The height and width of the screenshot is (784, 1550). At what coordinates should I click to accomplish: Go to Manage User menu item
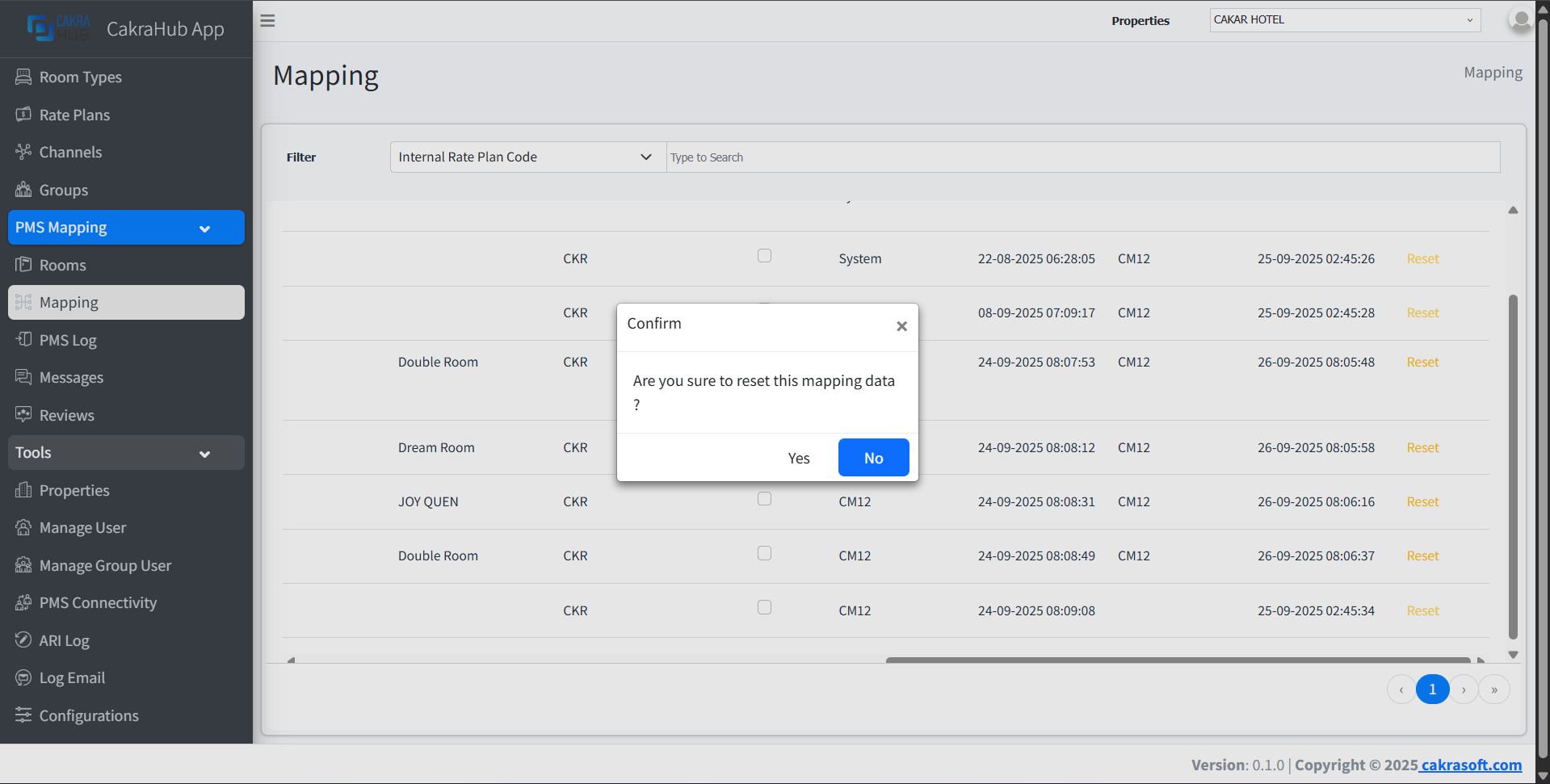[x=82, y=528]
